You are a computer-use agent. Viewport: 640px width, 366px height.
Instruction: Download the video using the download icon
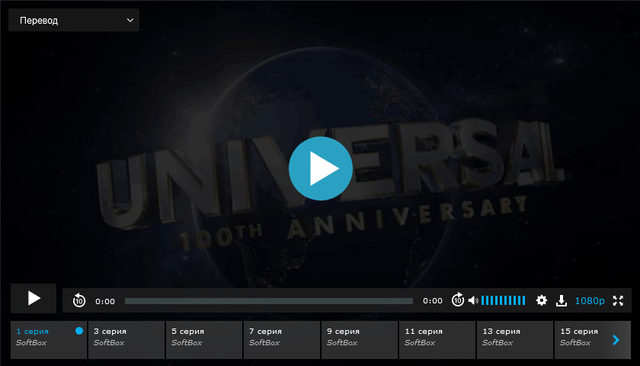click(x=561, y=301)
